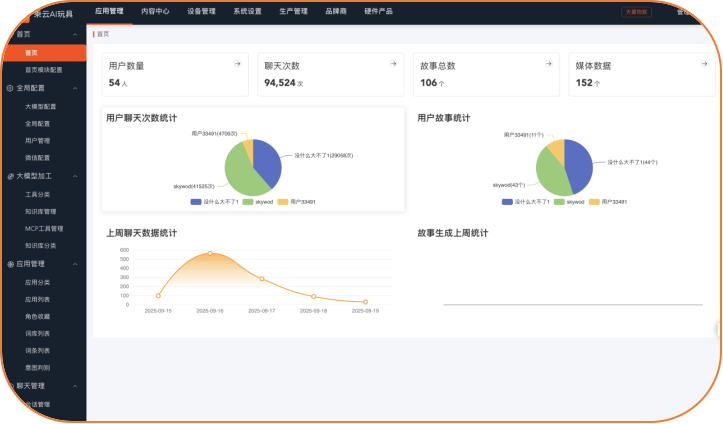Click the arrow icon on 故事总数 card
723x424 pixels.
click(545, 64)
